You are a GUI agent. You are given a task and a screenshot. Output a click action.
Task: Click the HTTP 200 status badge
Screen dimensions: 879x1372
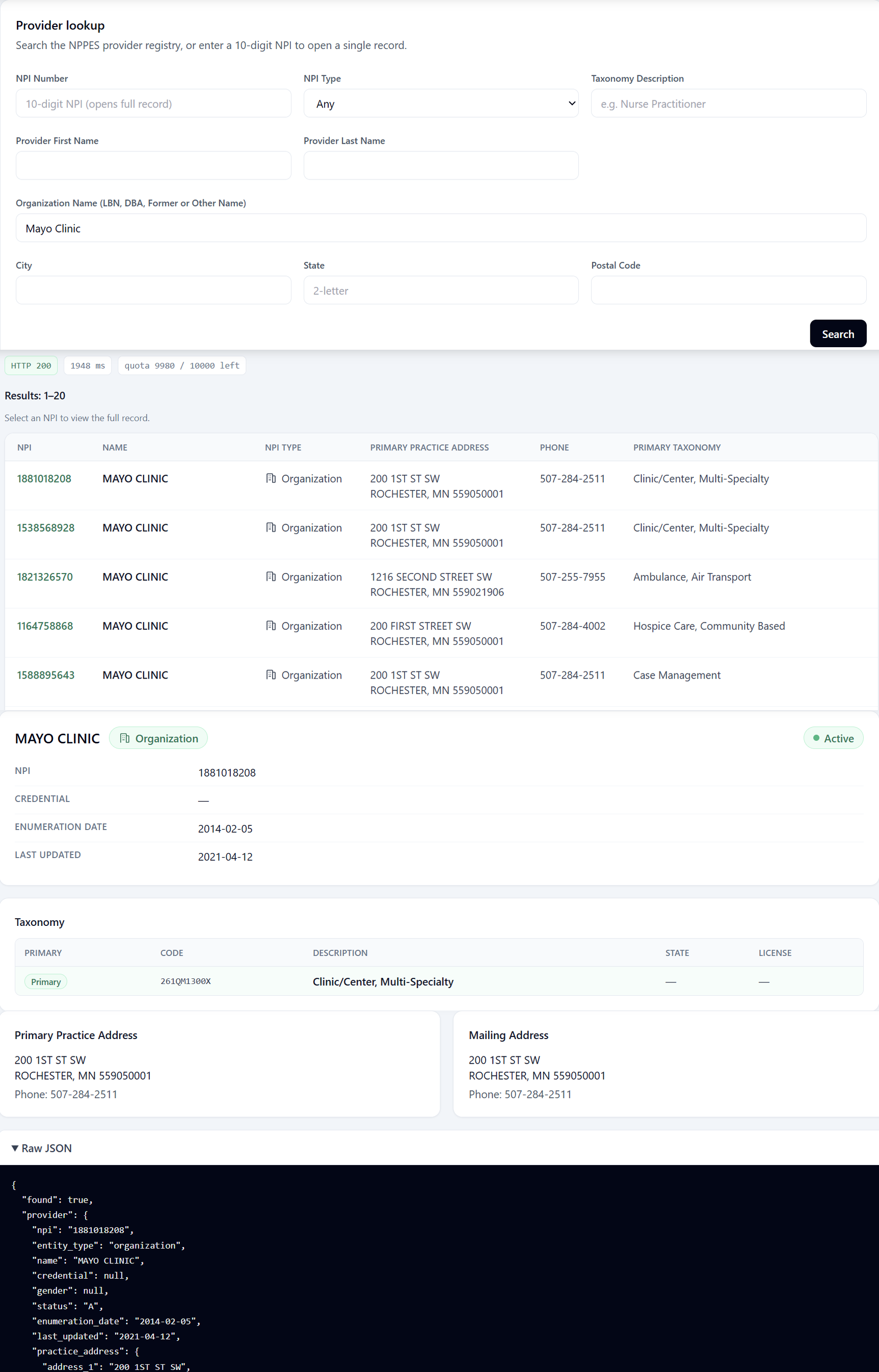tap(32, 366)
